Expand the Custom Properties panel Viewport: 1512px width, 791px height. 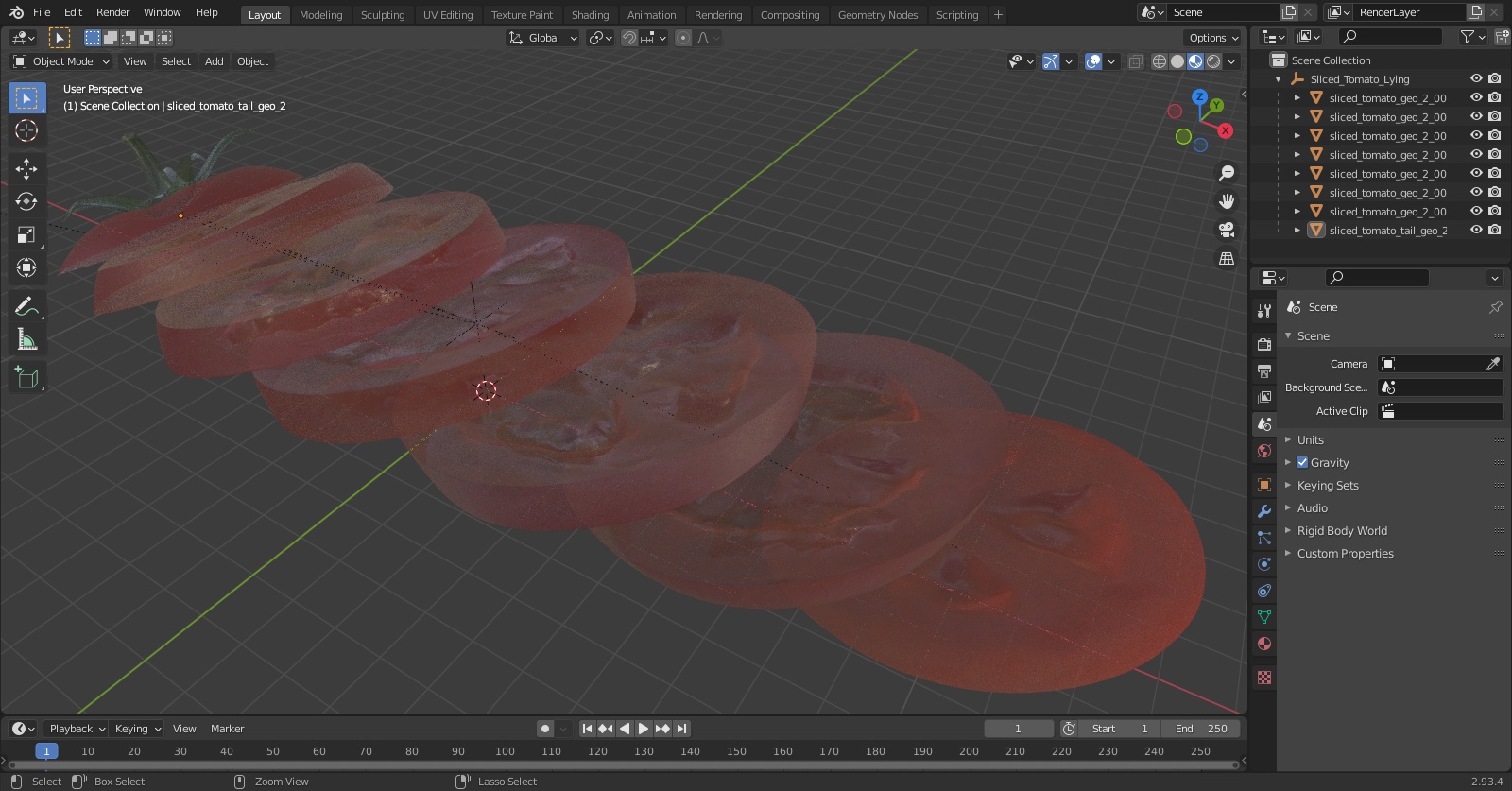pos(1345,553)
